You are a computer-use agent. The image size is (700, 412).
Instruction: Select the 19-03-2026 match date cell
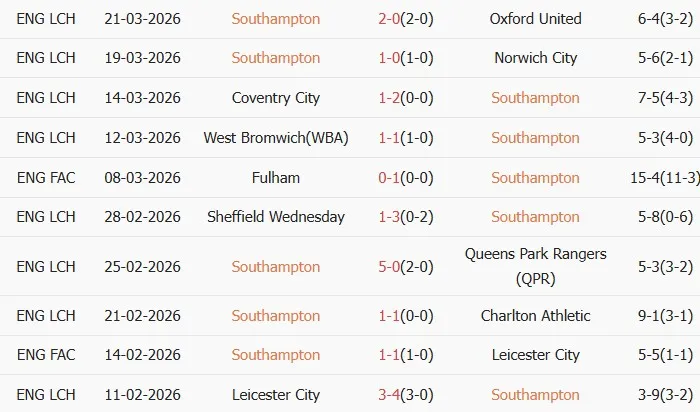pos(142,58)
